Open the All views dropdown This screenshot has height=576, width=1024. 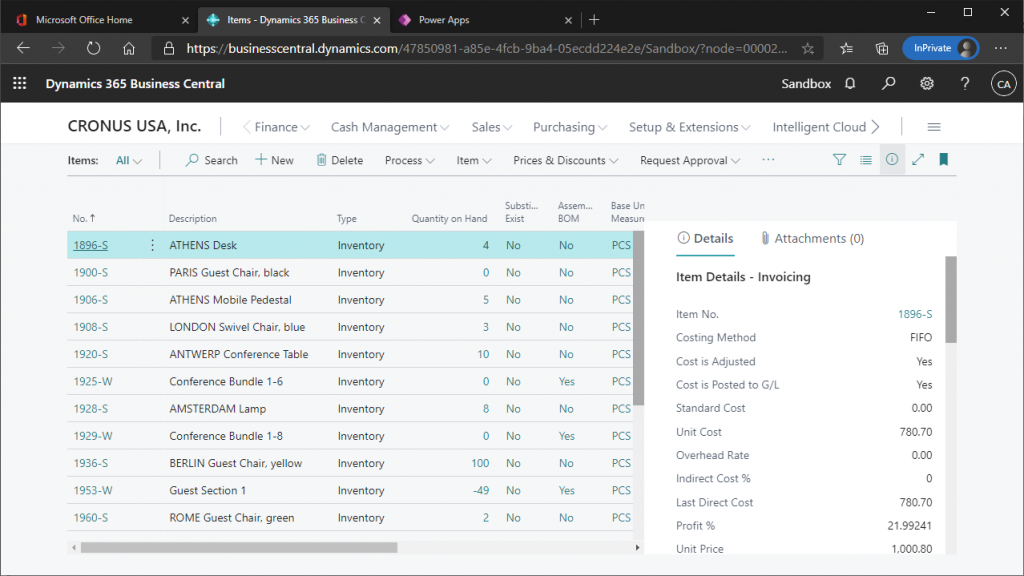tap(129, 160)
